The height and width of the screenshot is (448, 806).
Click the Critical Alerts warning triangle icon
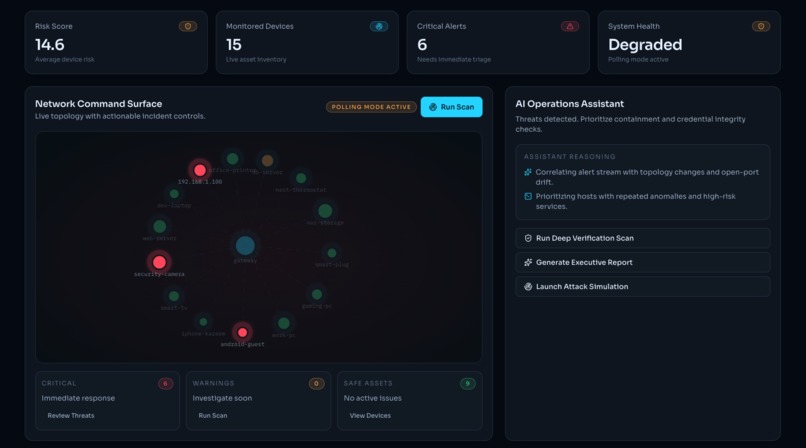click(x=570, y=26)
